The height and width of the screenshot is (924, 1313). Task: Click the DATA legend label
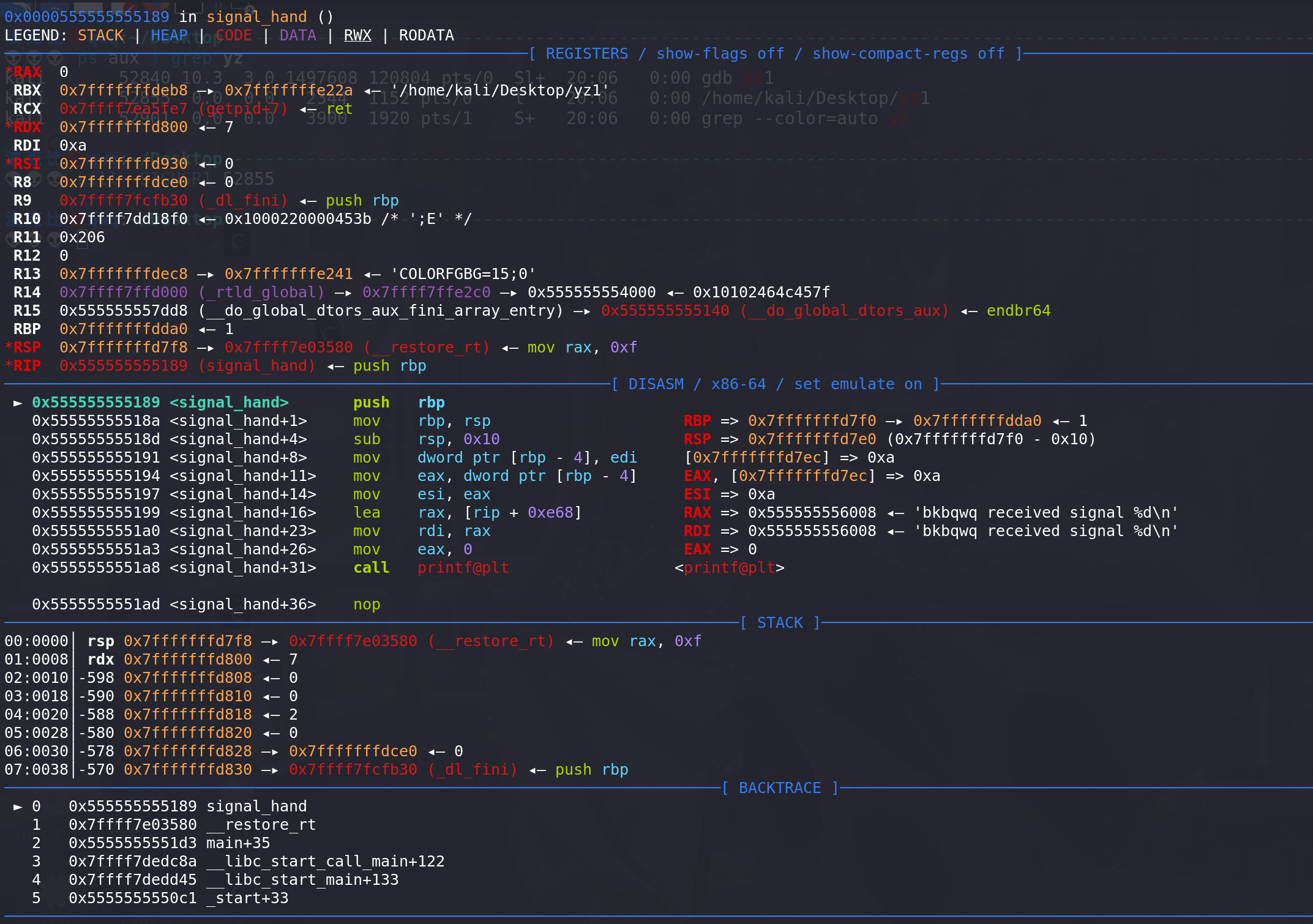pyautogui.click(x=298, y=35)
